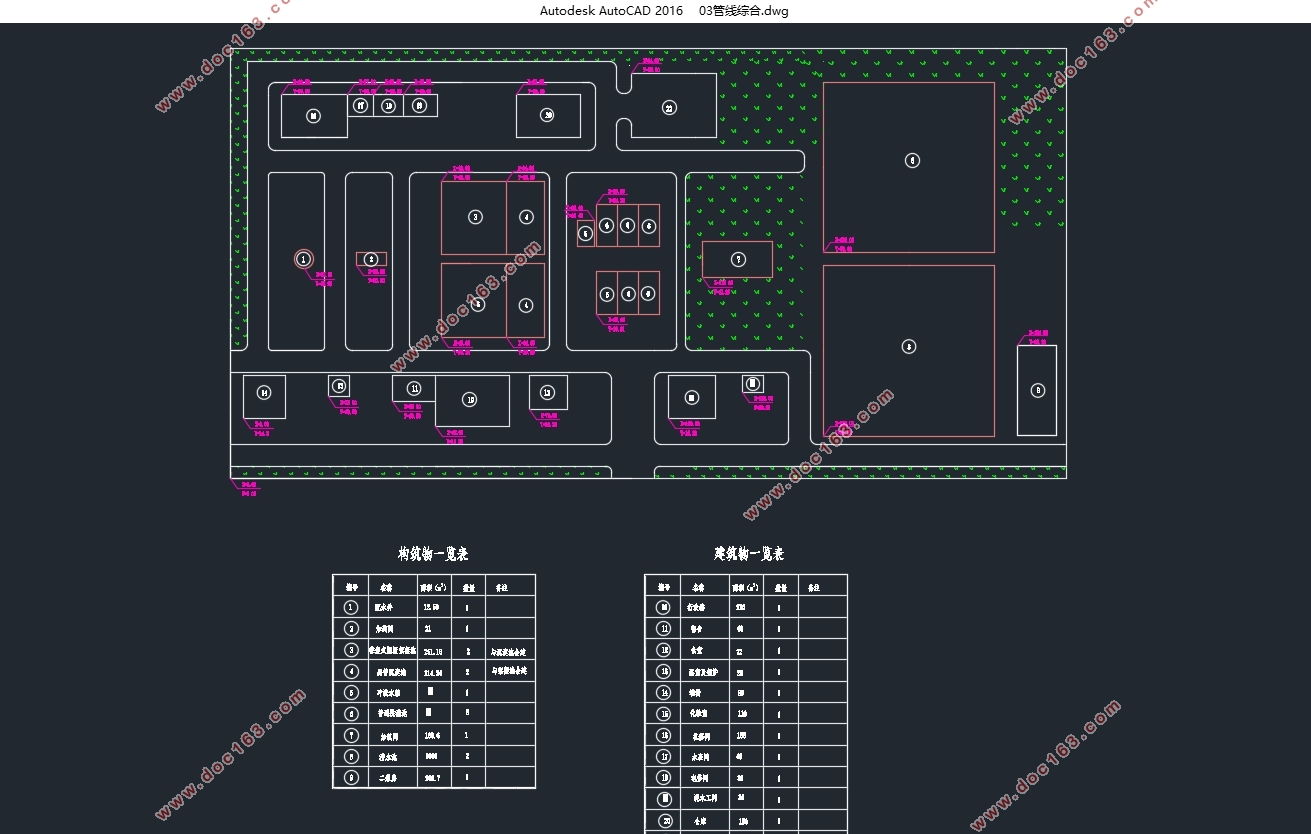The width and height of the screenshot is (1311, 834).
Task: Click the 251.18 area cell in table
Action: 433,650
